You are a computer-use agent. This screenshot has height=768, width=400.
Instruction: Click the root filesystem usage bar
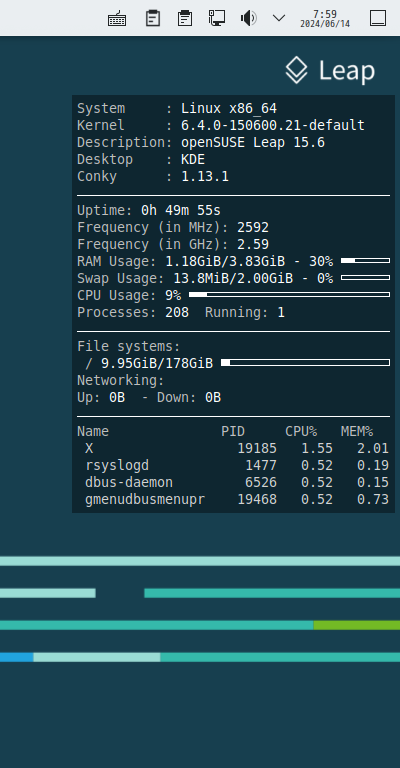[x=306, y=362]
